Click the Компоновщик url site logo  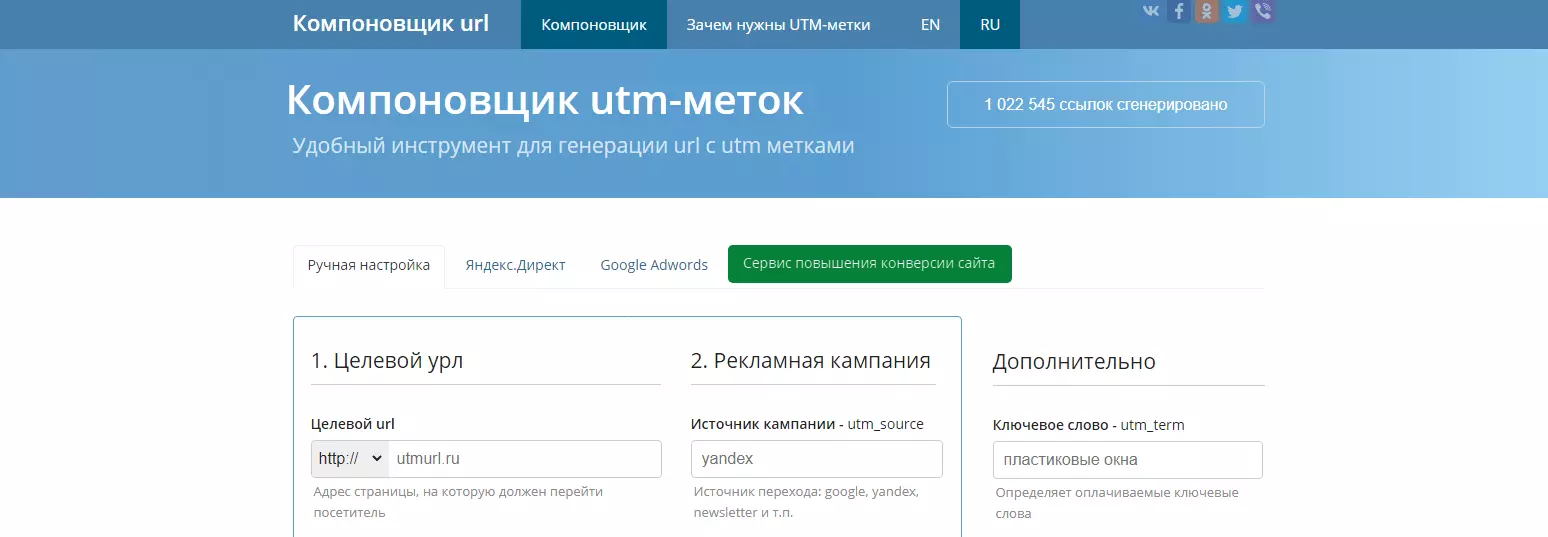coord(391,24)
